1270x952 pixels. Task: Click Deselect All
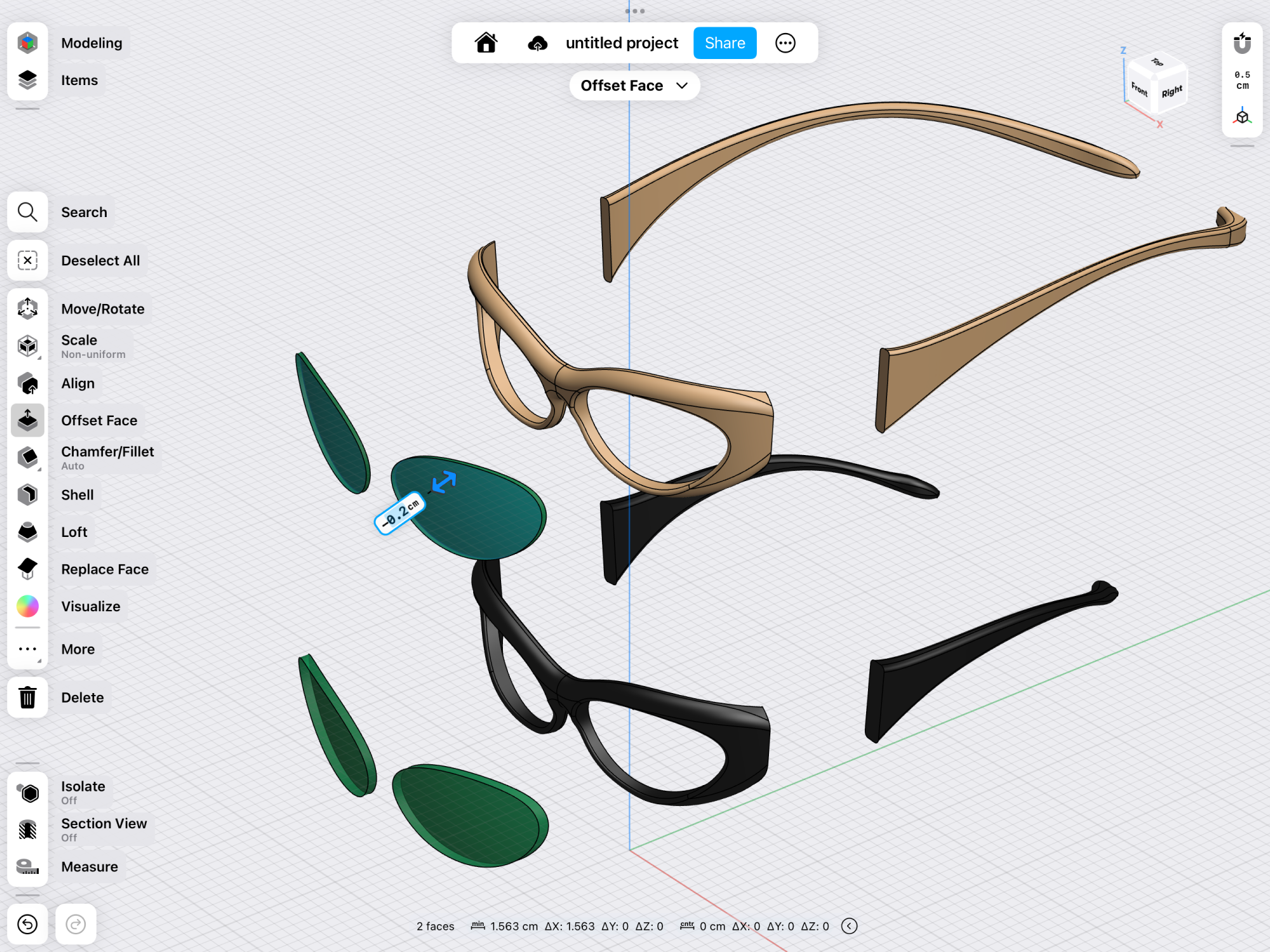coord(27,260)
